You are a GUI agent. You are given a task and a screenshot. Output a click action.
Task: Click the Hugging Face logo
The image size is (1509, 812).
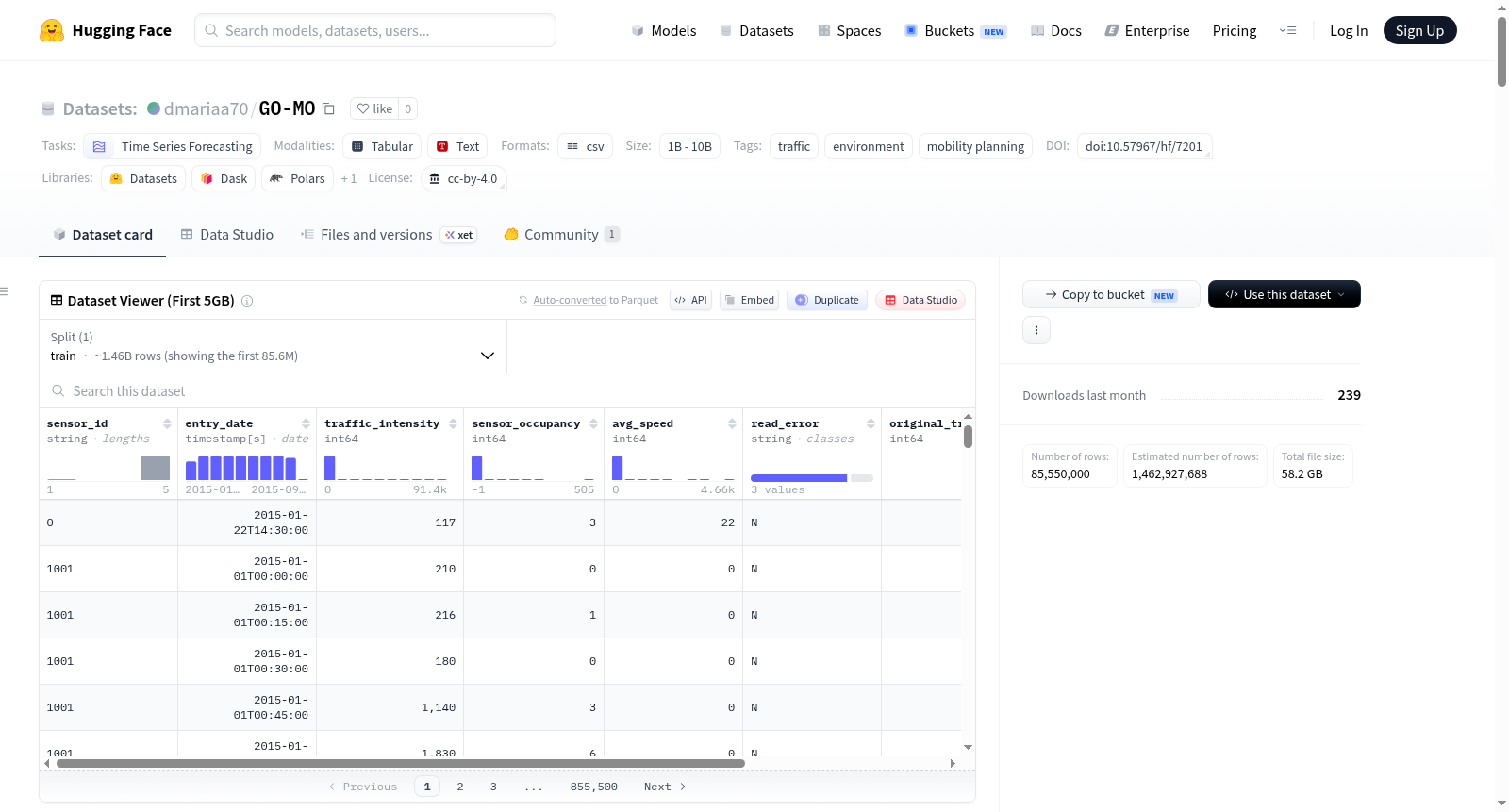tap(106, 30)
